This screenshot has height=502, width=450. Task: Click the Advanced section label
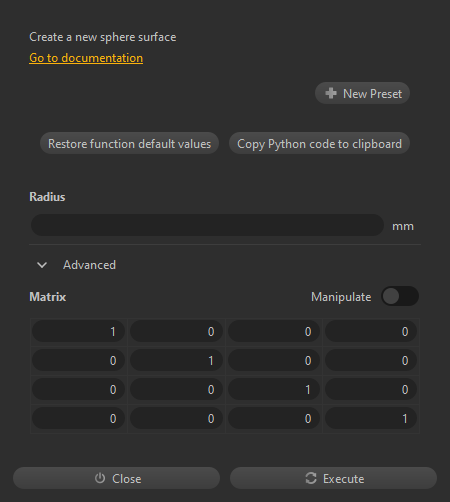coord(89,265)
